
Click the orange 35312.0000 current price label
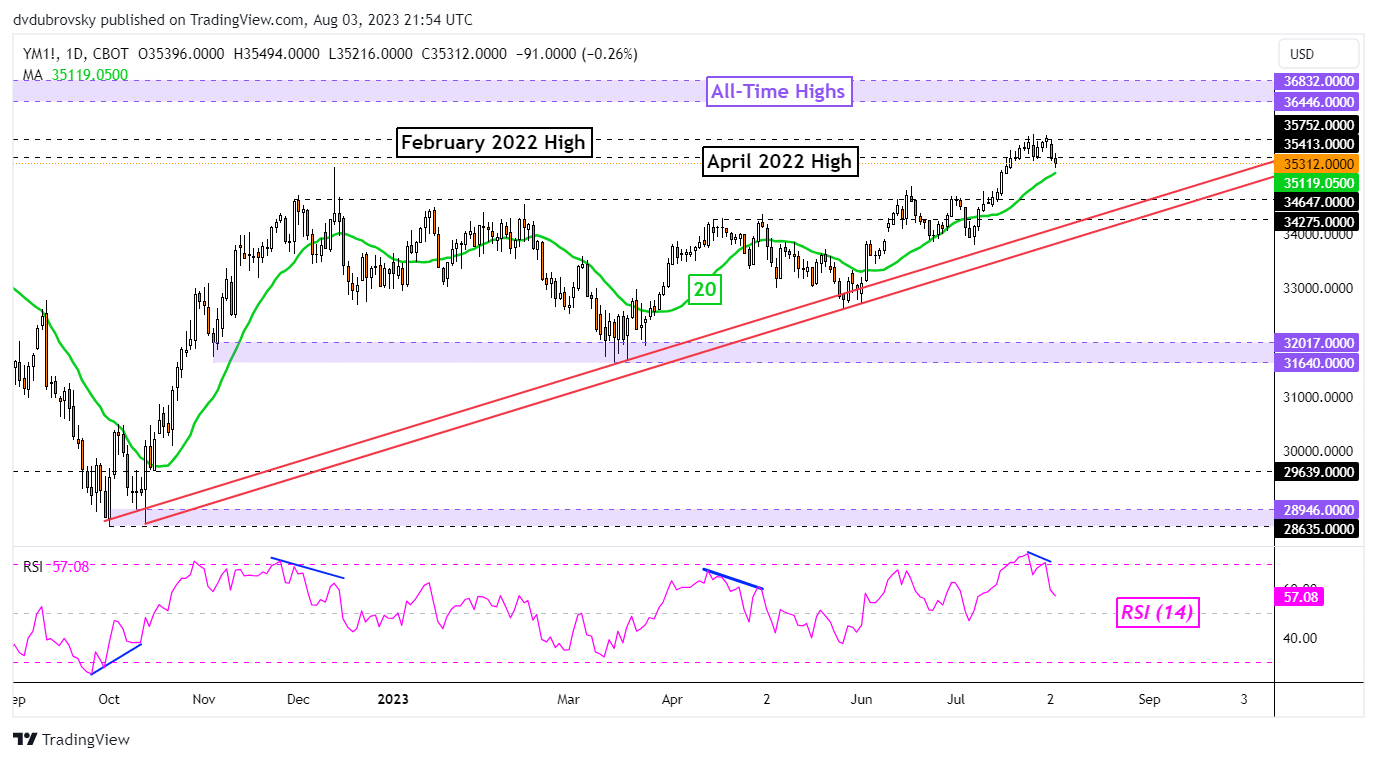click(x=1318, y=163)
